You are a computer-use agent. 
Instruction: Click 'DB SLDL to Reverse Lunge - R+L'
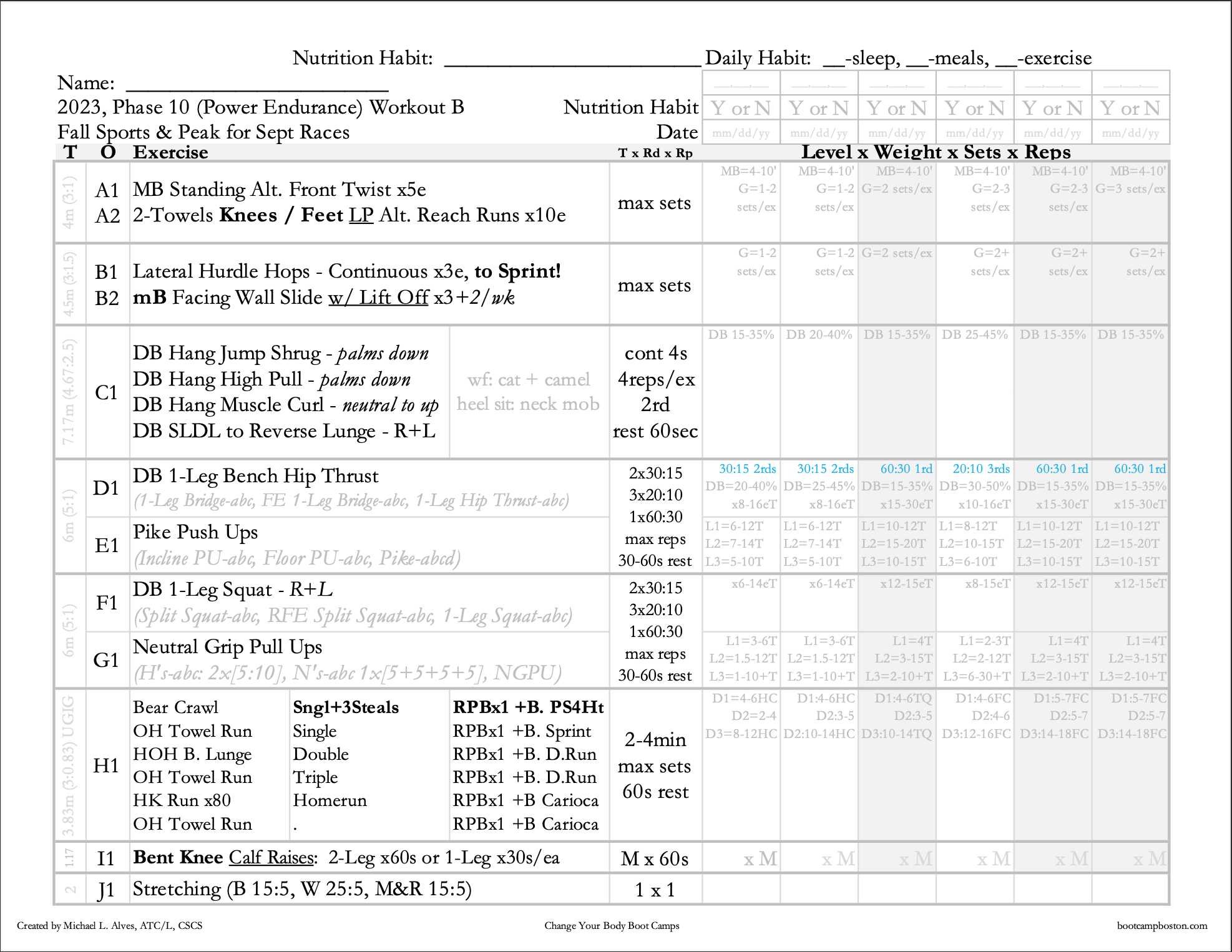[284, 431]
